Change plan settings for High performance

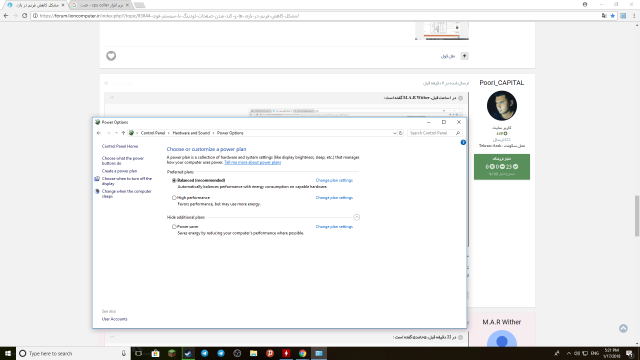334,198
